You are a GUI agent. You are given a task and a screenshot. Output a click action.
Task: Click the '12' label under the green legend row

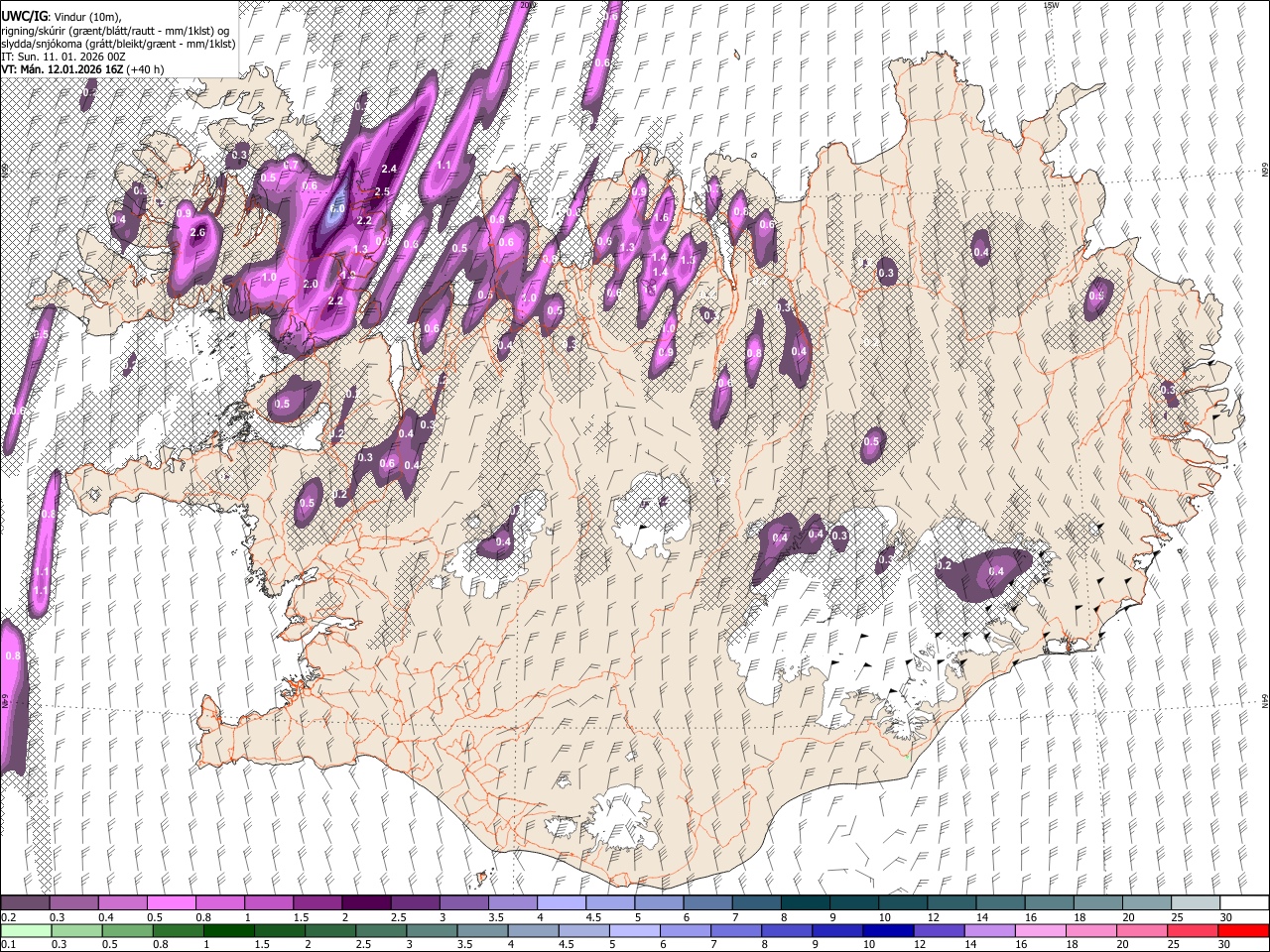pyautogui.click(x=920, y=945)
